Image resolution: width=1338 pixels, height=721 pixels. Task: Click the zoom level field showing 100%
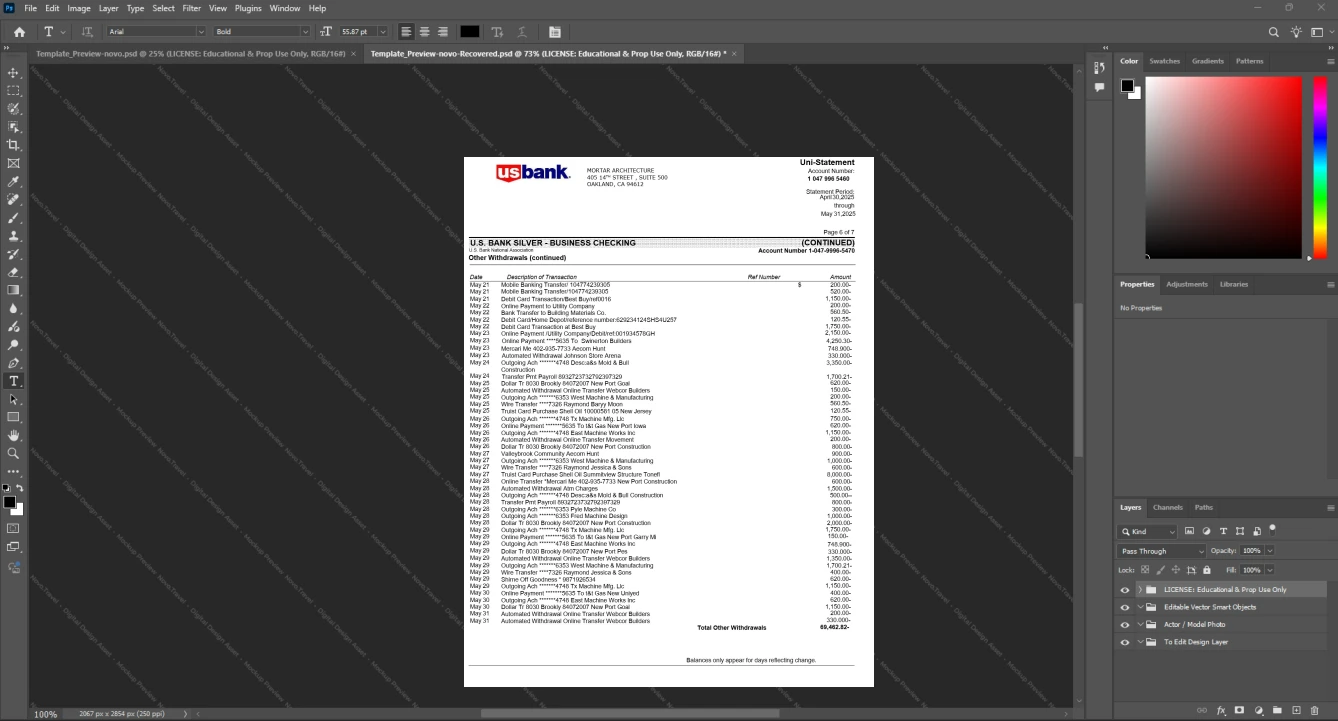[46, 714]
